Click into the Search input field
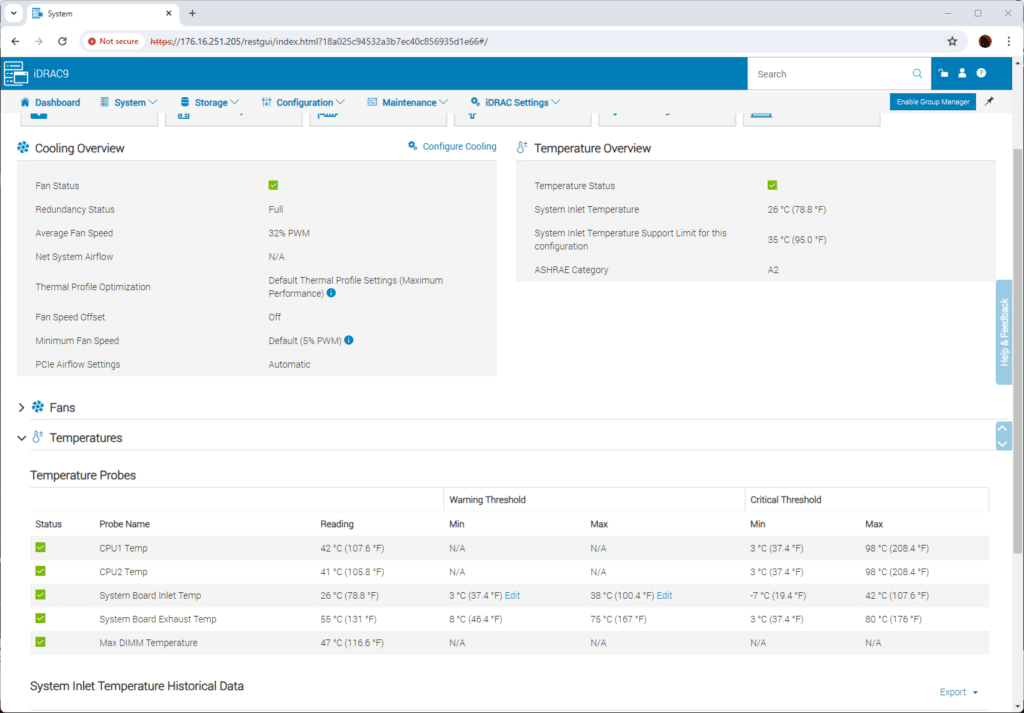 829,74
